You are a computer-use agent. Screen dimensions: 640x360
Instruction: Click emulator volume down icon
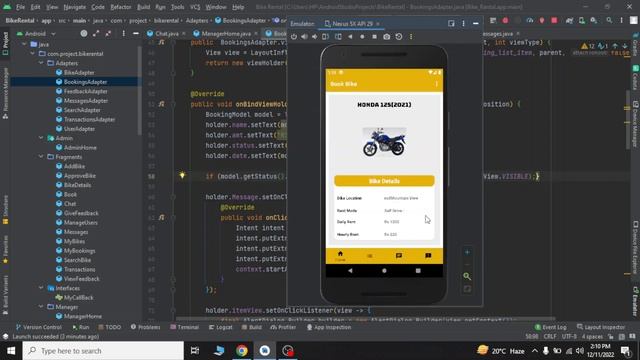pyautogui.click(x=315, y=37)
